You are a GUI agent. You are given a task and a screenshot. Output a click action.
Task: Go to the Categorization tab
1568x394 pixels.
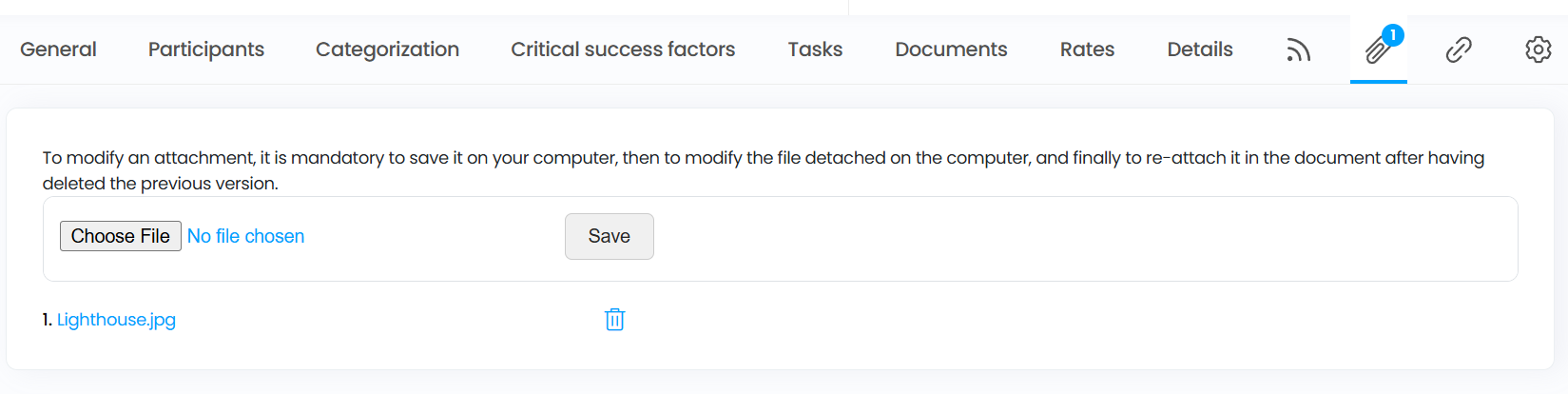387,49
